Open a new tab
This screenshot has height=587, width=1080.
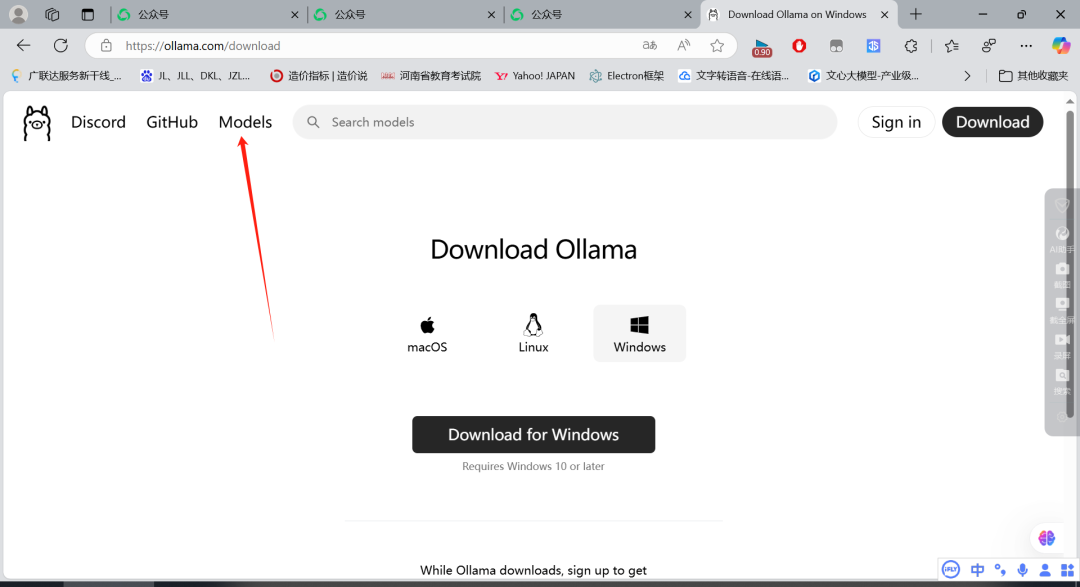[x=916, y=14]
